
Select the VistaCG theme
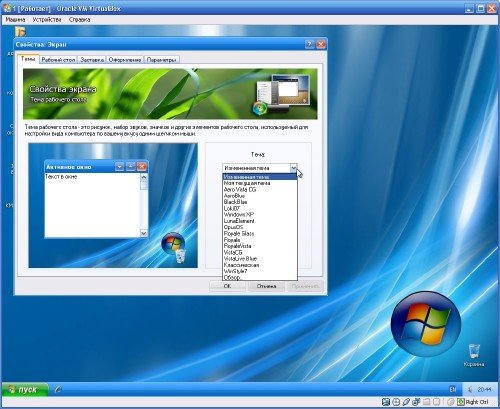[x=260, y=252]
